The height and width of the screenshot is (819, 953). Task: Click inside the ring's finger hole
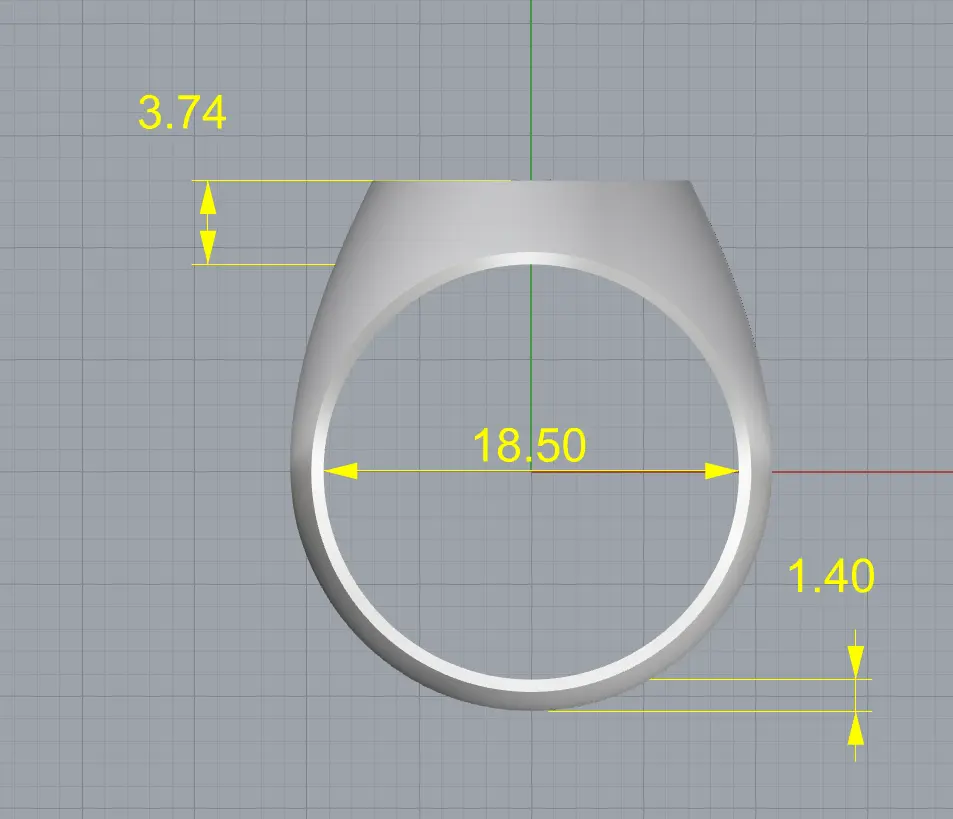click(530, 560)
